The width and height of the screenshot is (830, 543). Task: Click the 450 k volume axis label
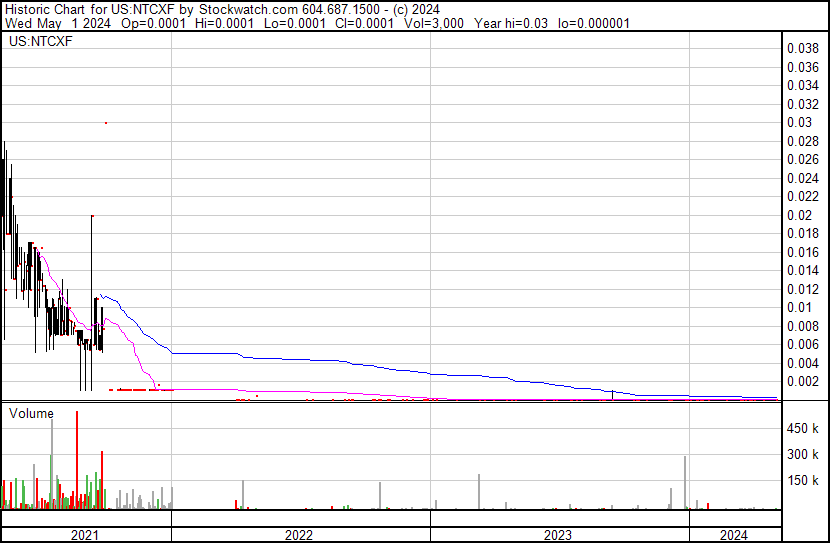[x=804, y=428]
